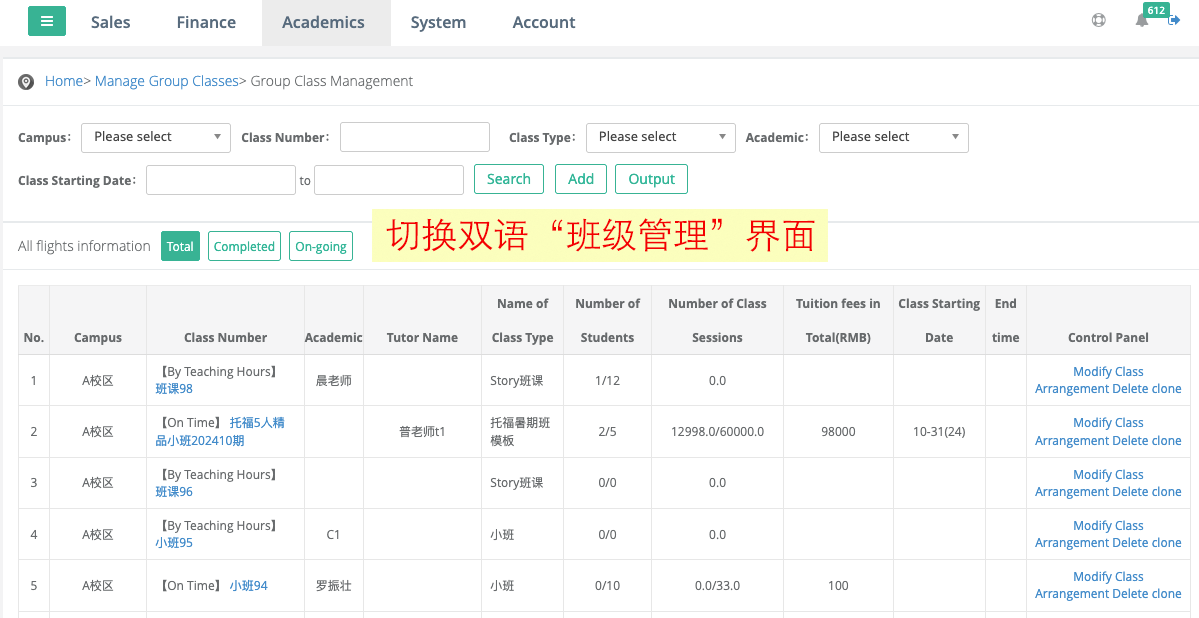Click the location pin breadcrumb icon

[26, 82]
